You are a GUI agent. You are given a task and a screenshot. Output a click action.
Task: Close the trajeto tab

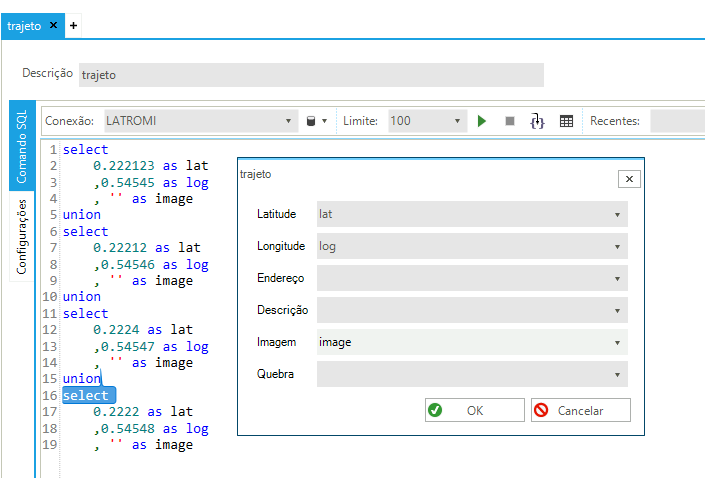tap(54, 25)
